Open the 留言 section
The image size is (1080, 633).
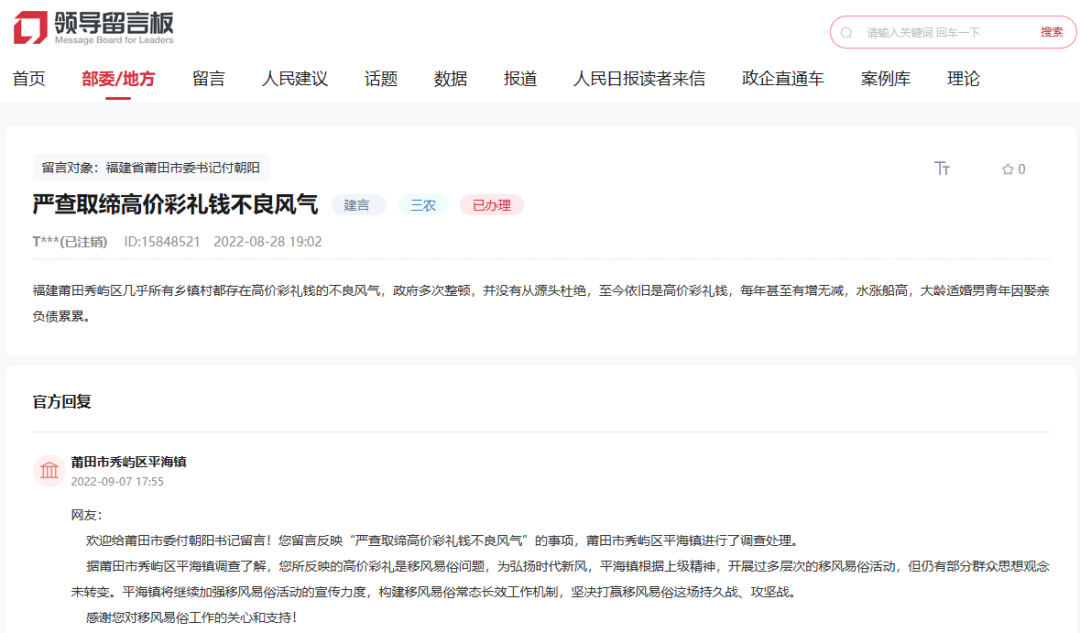[x=207, y=78]
